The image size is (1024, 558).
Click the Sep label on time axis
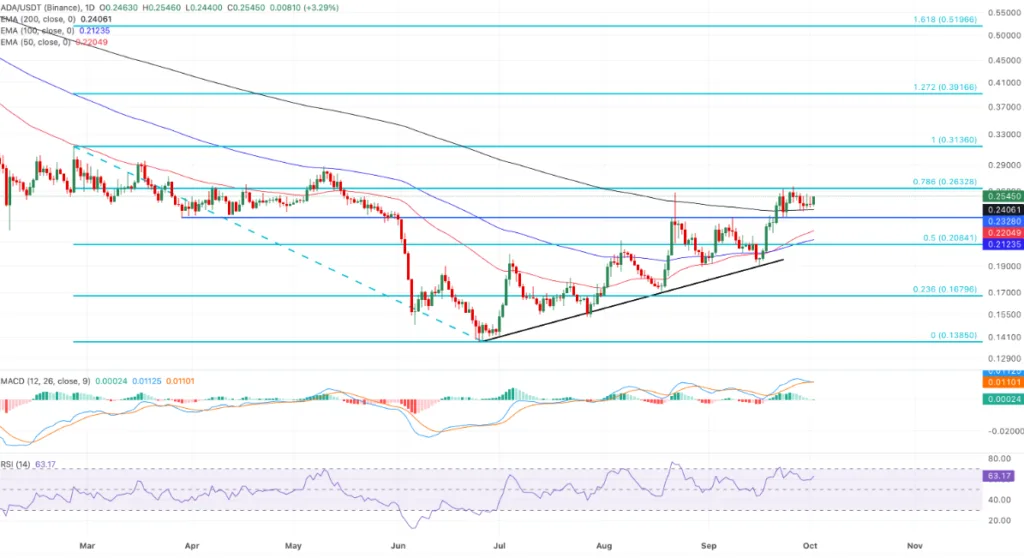pyautogui.click(x=709, y=546)
